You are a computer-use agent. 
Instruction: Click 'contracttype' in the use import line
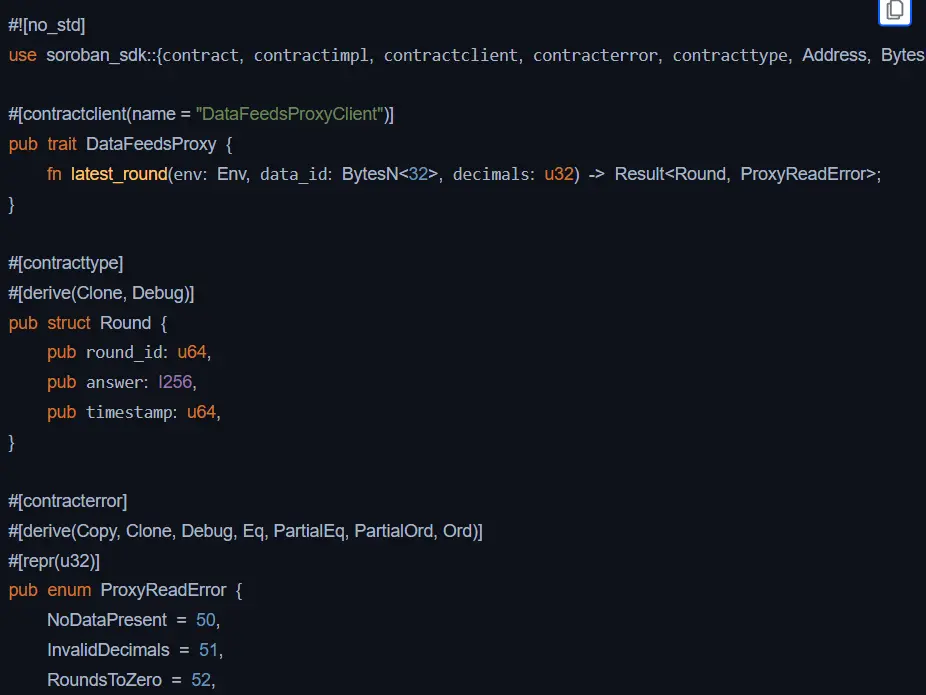click(x=730, y=55)
